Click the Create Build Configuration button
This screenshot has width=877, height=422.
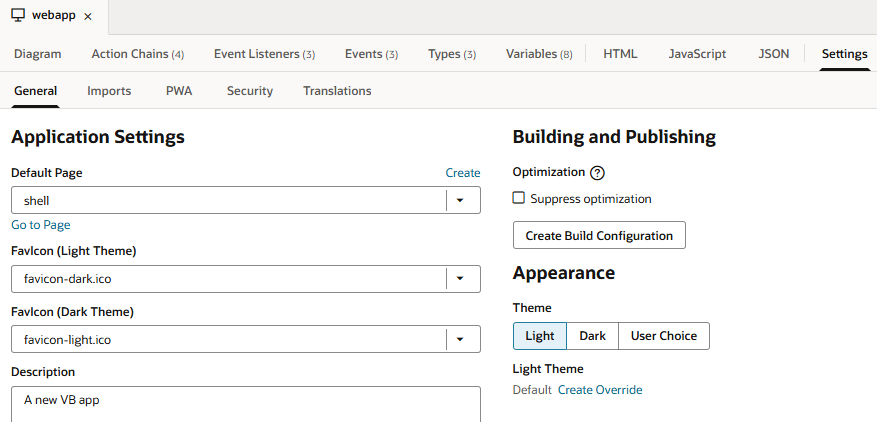point(599,236)
